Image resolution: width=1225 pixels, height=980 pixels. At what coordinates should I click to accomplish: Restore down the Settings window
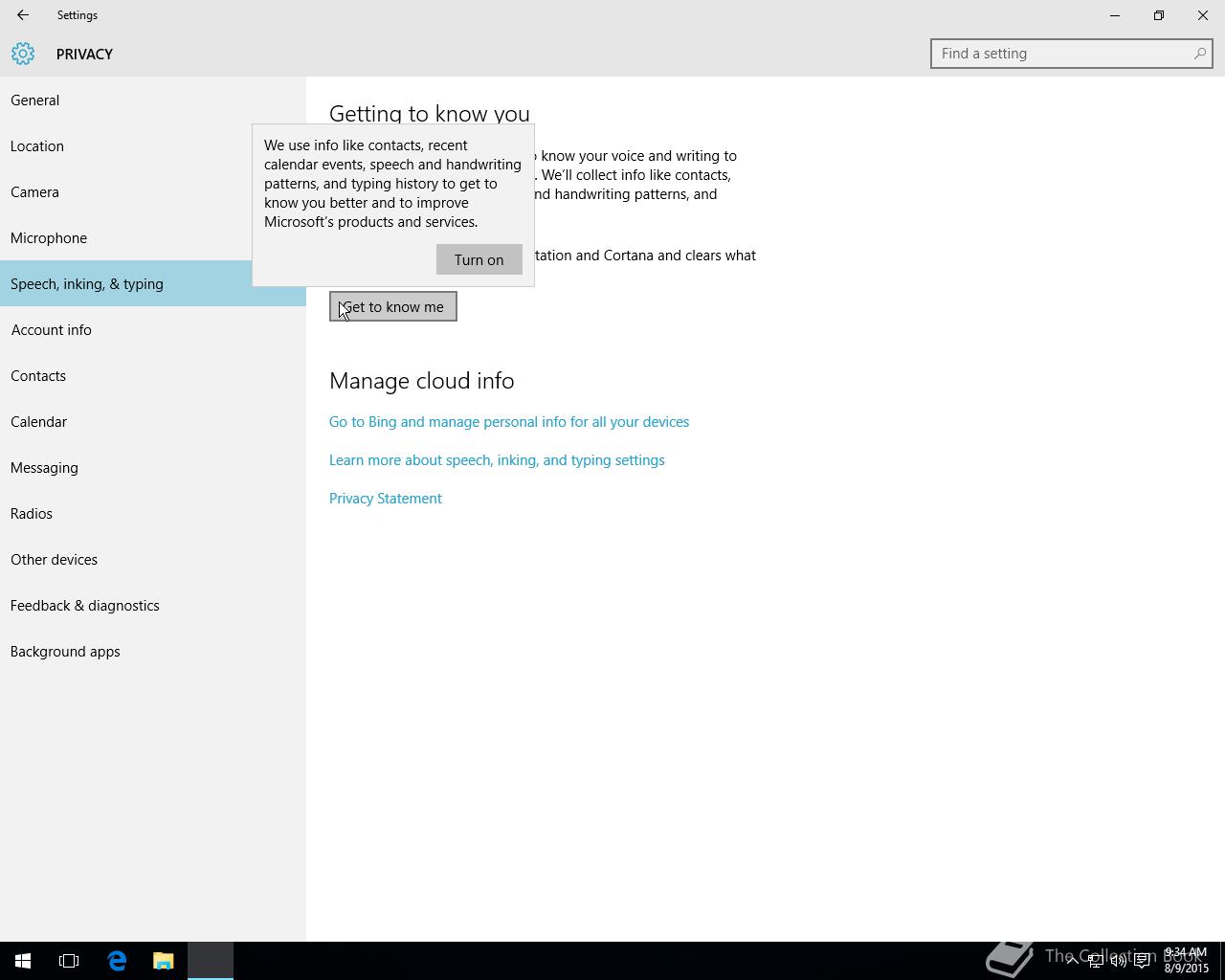[1159, 15]
